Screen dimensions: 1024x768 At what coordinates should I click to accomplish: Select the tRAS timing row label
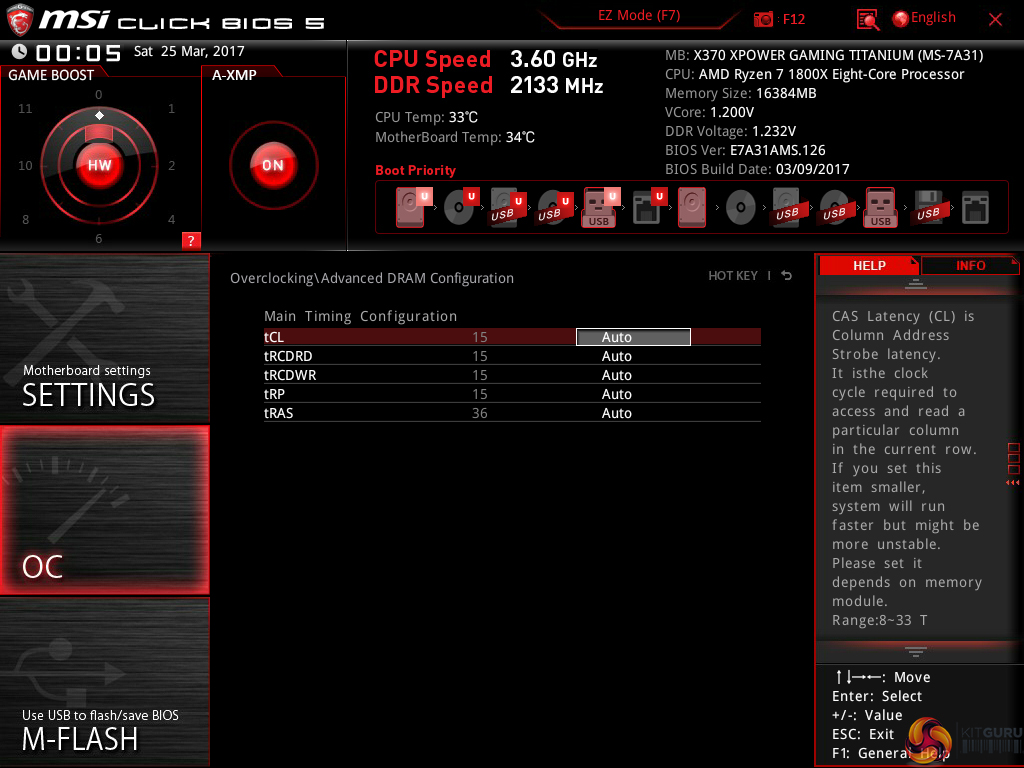pos(278,413)
